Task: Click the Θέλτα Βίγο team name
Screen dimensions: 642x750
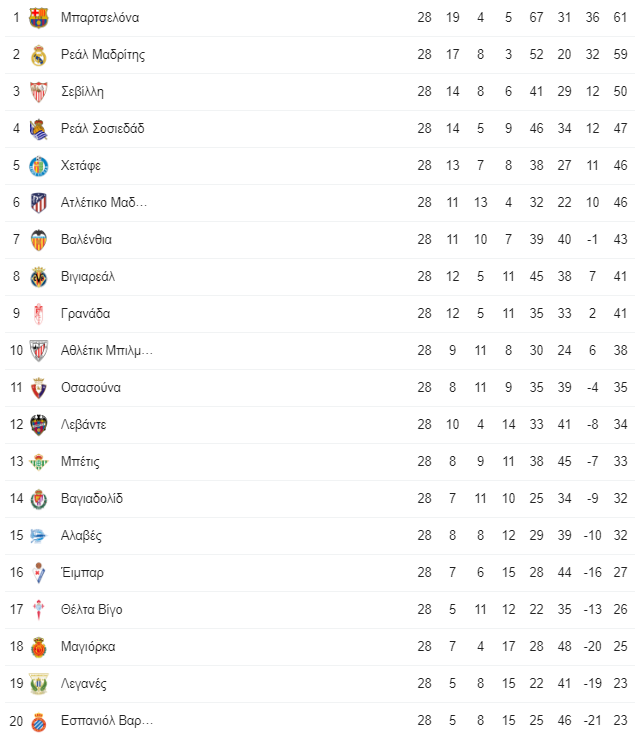Action: (92, 610)
